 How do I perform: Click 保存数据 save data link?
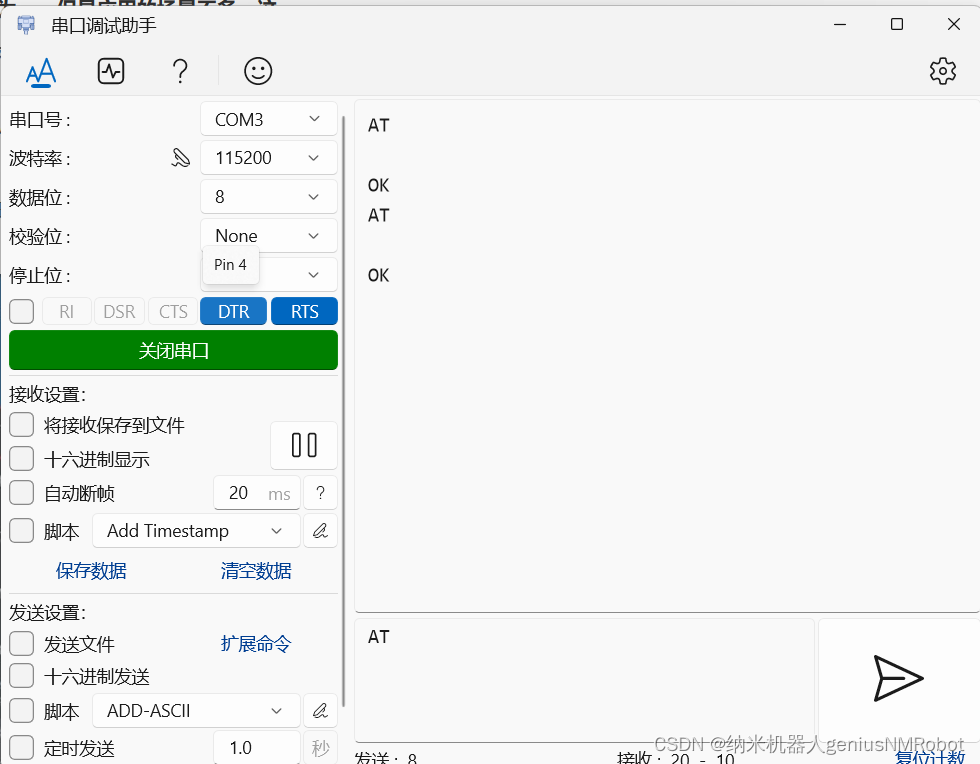tap(91, 571)
